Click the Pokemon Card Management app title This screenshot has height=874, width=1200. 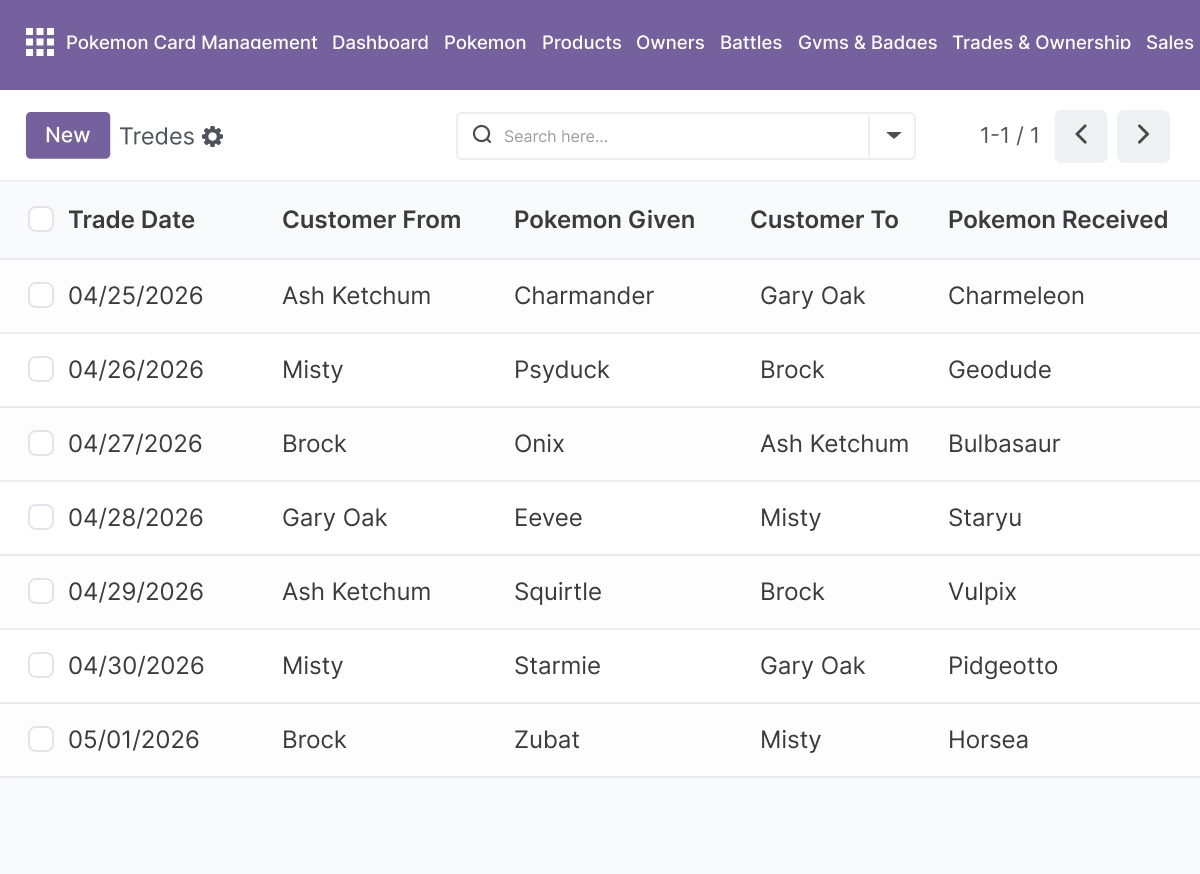point(192,42)
